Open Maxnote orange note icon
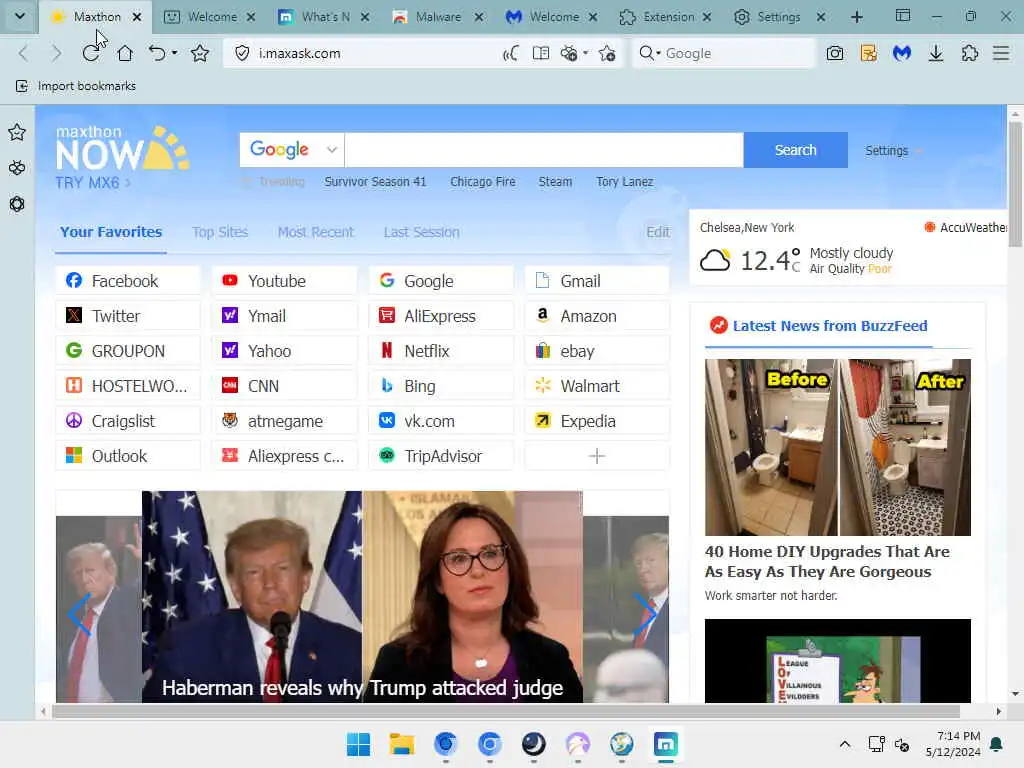This screenshot has height=768, width=1024. 869,54
